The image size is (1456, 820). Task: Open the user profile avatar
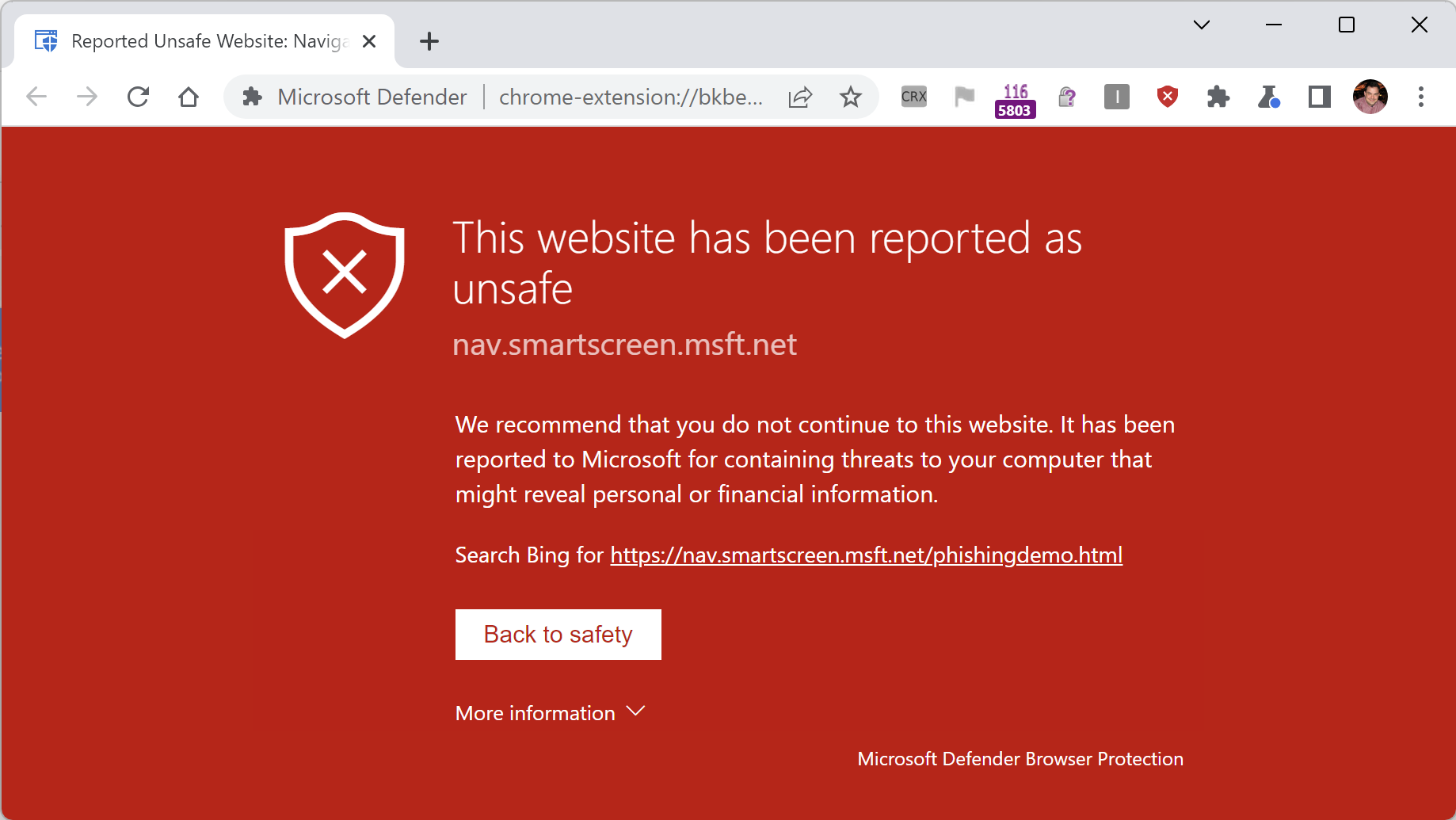coord(1370,97)
